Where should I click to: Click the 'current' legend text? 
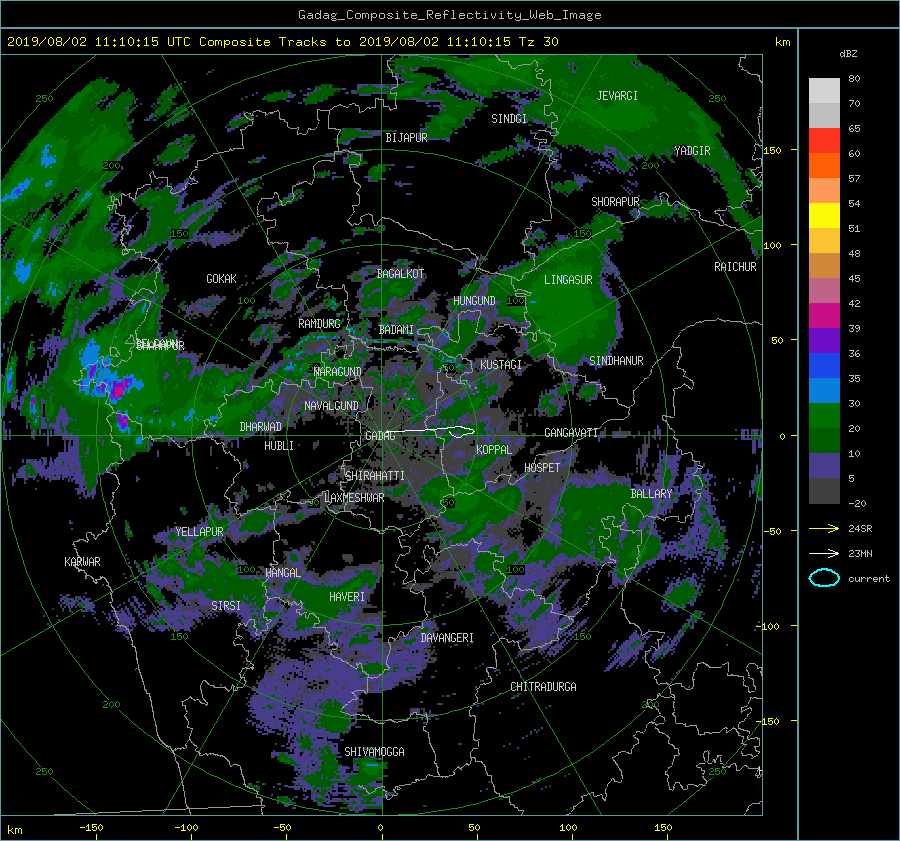tap(869, 579)
